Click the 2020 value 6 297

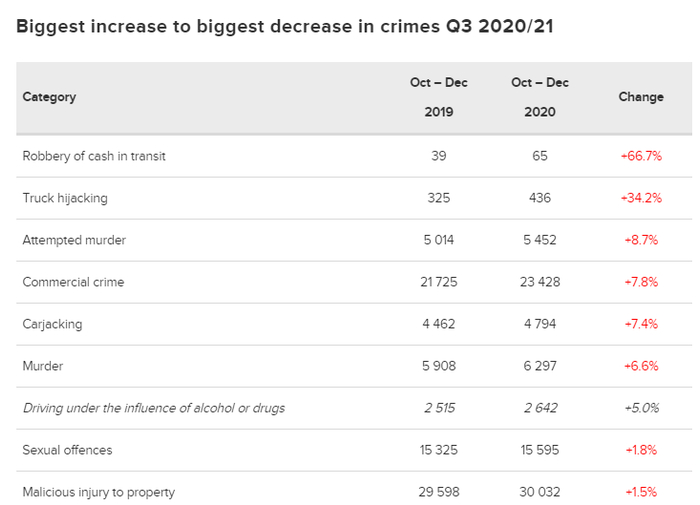539,366
